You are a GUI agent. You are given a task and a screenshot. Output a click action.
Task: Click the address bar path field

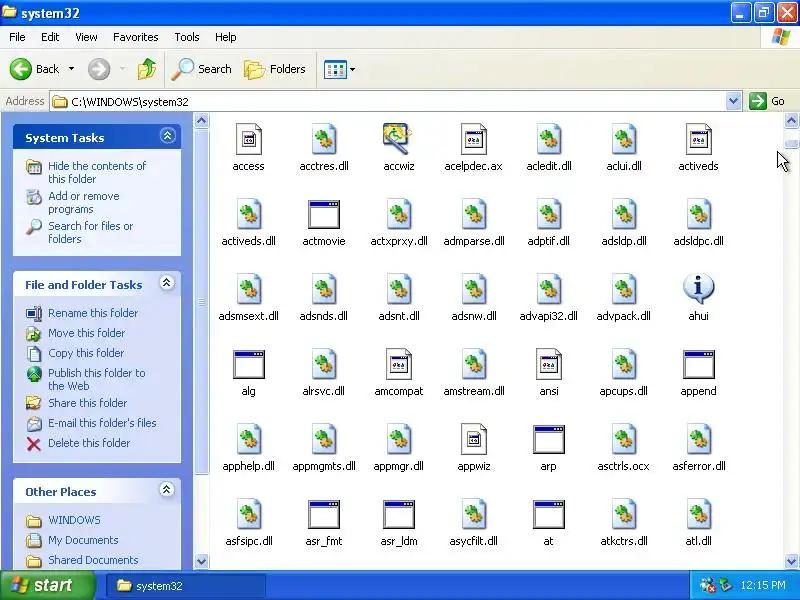pyautogui.click(x=388, y=102)
